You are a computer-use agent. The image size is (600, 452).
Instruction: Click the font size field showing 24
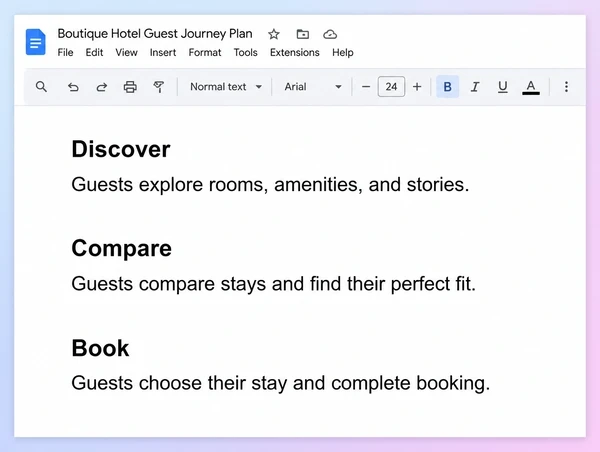coord(391,87)
